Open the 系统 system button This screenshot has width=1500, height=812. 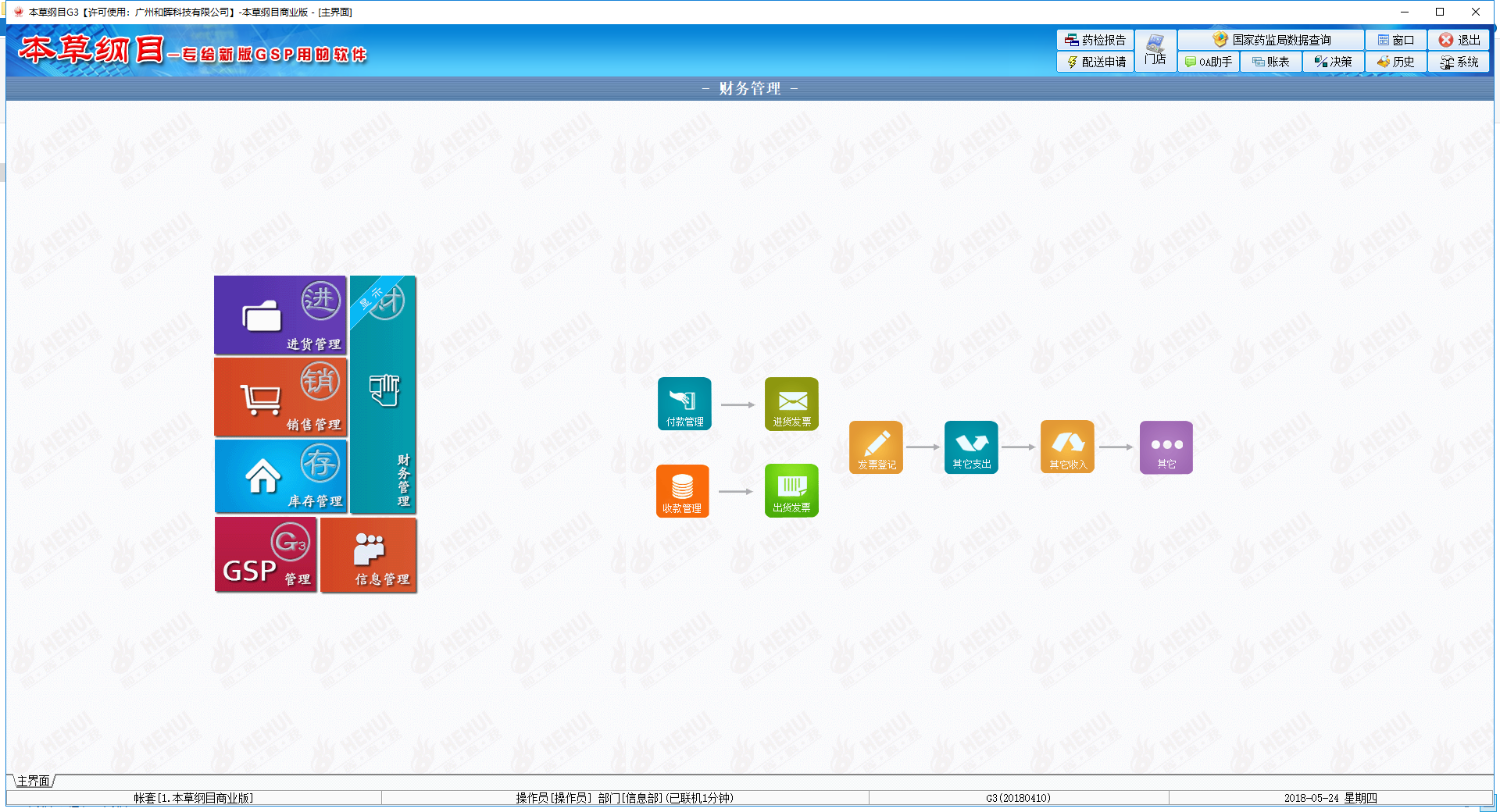(x=1459, y=62)
